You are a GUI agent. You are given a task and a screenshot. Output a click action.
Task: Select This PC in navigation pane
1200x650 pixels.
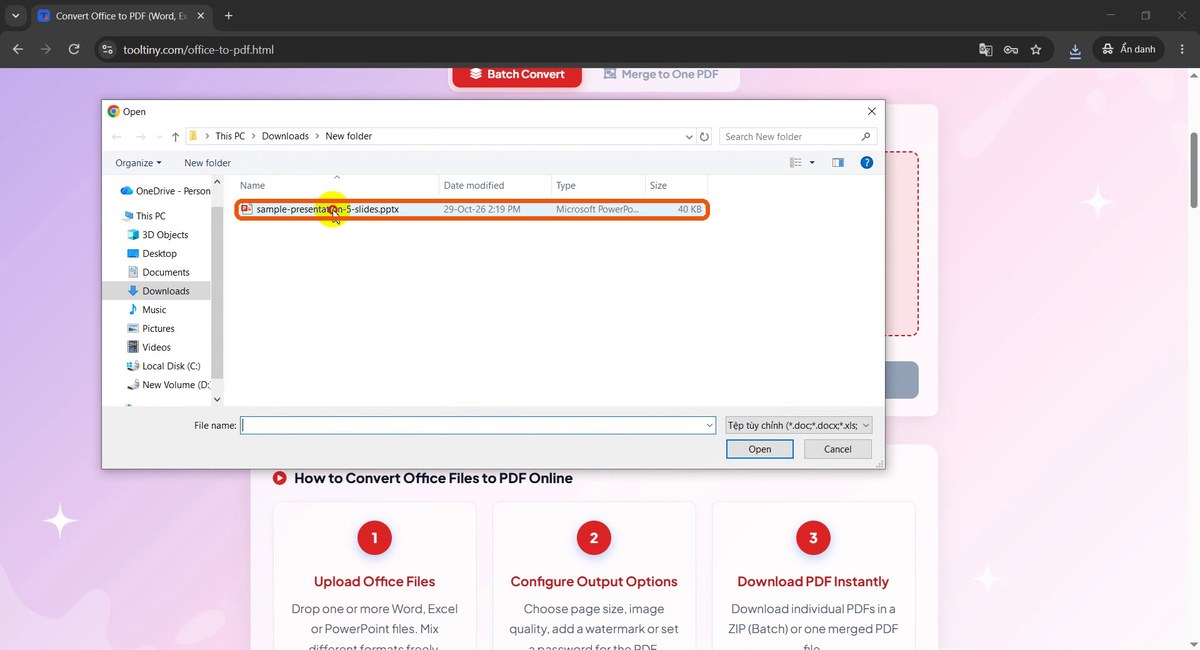(x=143, y=216)
